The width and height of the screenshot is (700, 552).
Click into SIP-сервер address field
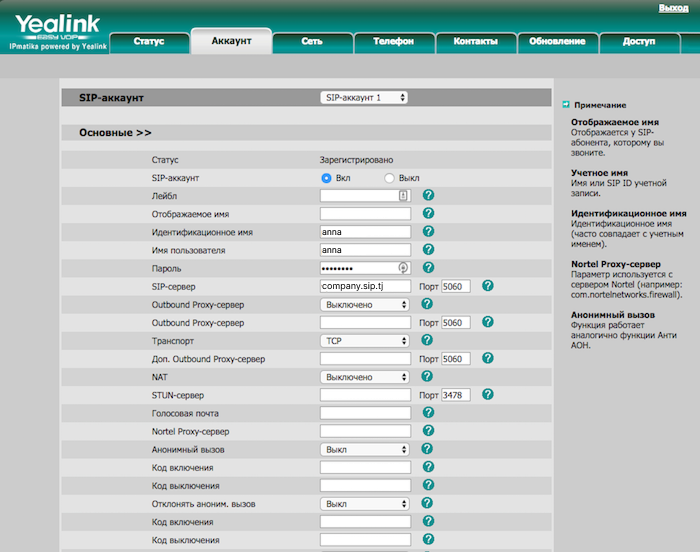(x=365, y=286)
